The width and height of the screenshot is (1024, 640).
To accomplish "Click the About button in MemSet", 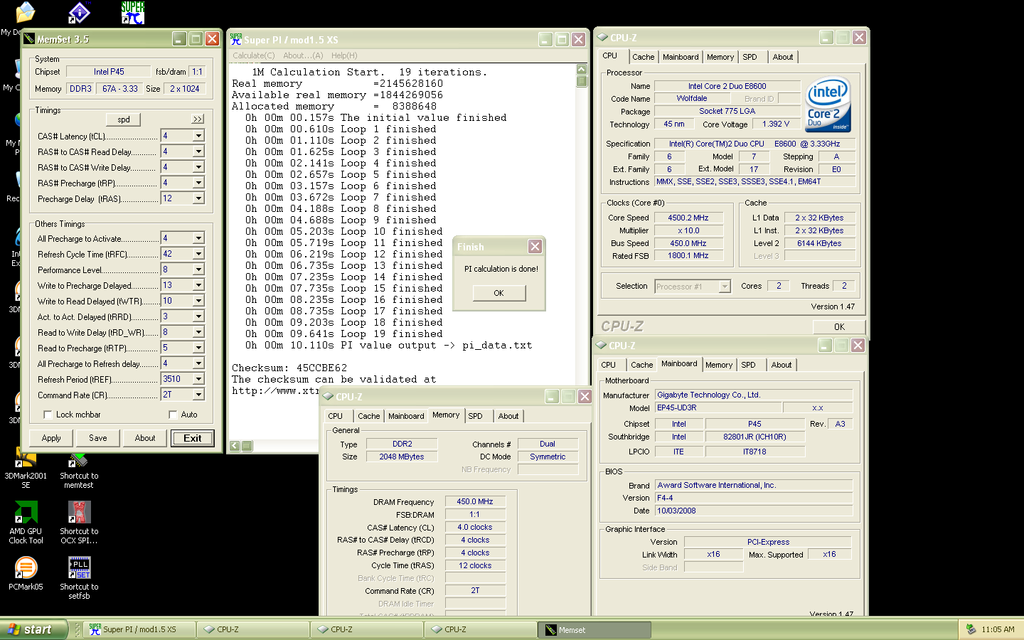I will 145,438.
